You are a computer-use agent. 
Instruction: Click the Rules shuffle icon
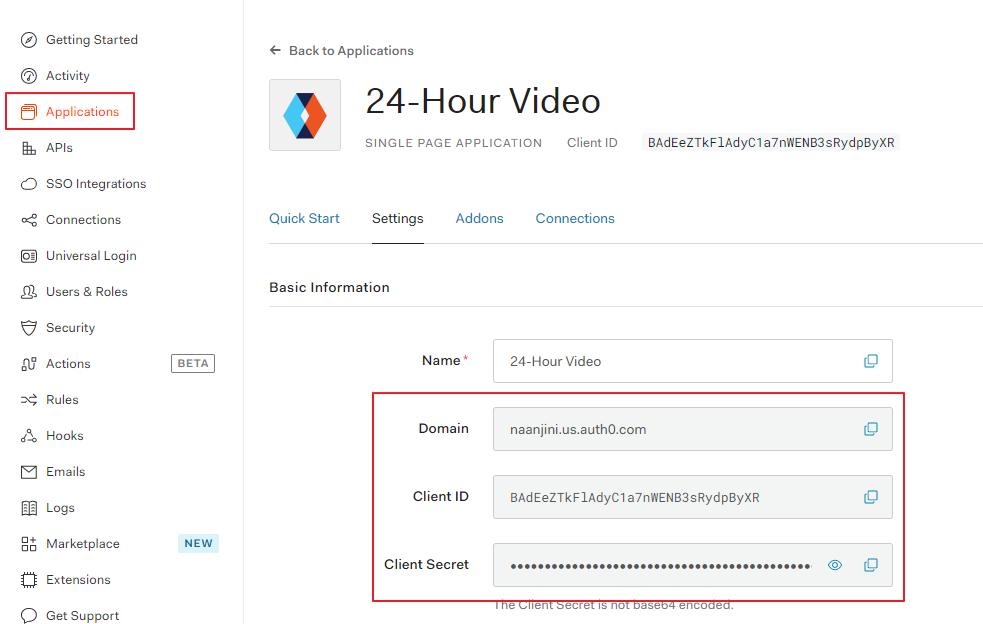(29, 400)
